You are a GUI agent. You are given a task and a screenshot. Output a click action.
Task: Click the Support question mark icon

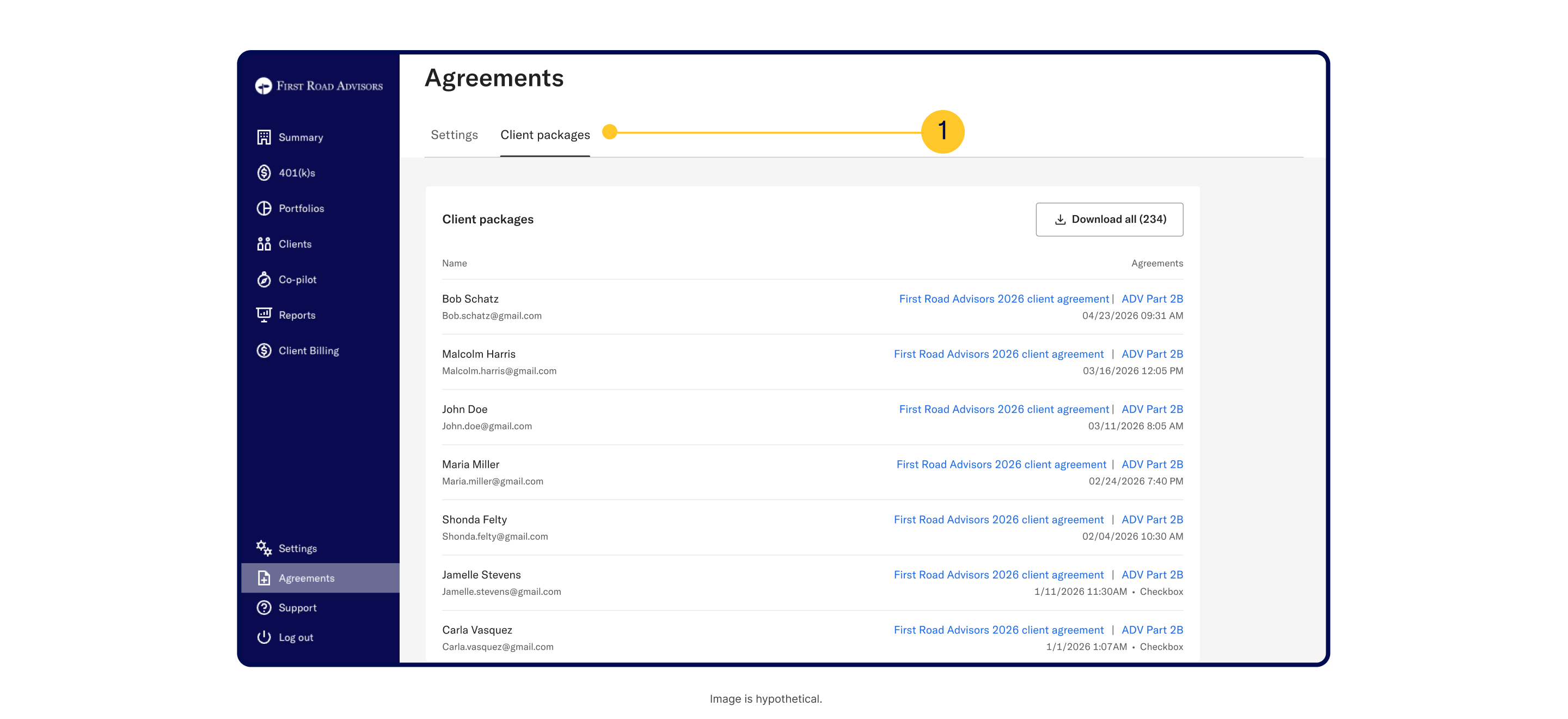click(x=264, y=607)
